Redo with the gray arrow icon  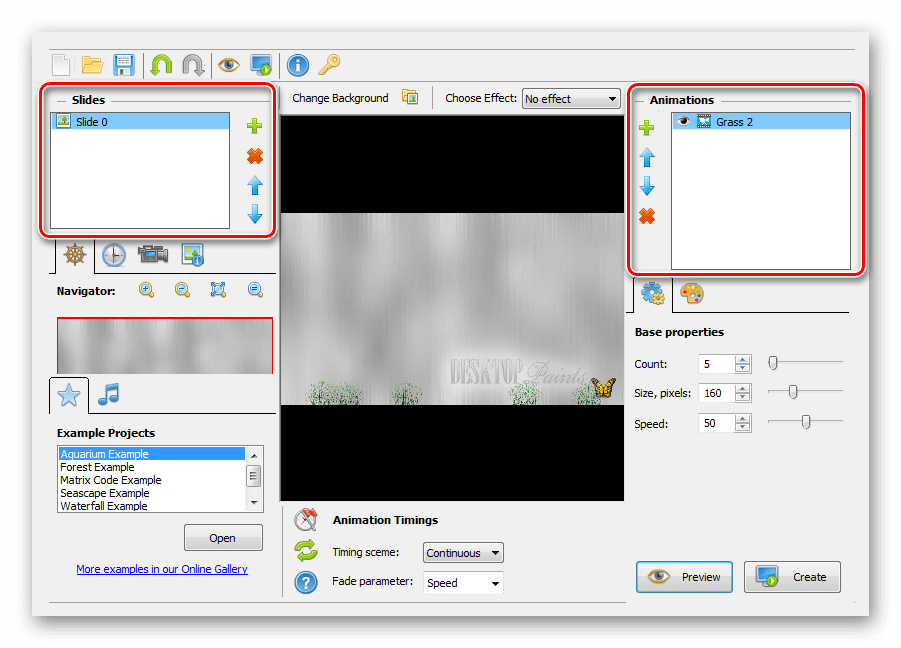point(193,65)
